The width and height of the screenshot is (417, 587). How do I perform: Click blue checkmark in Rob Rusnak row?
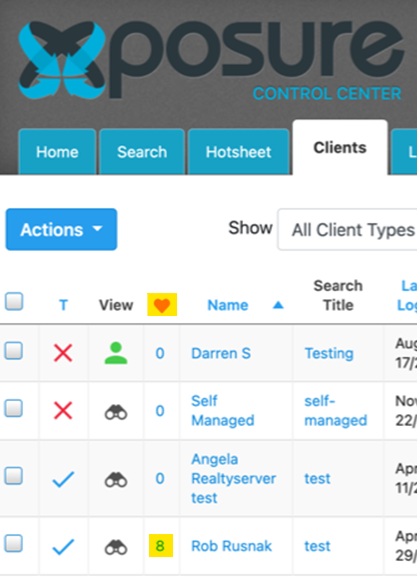63,547
